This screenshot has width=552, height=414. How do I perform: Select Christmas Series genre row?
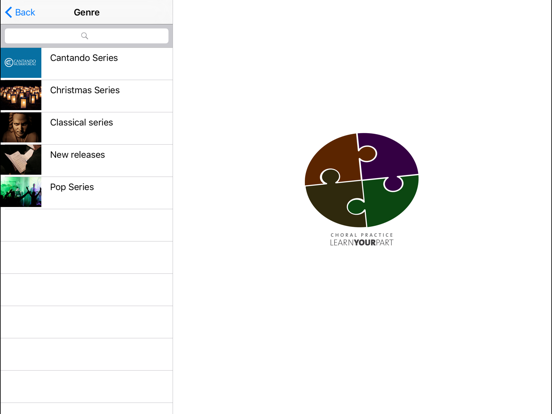click(87, 96)
